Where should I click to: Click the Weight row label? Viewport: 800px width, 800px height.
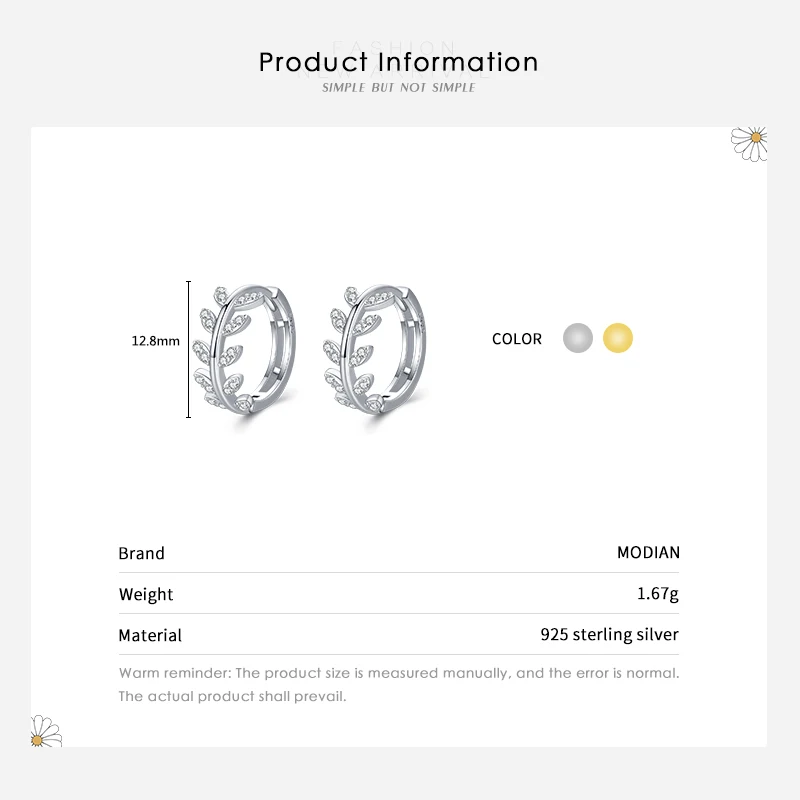point(146,594)
